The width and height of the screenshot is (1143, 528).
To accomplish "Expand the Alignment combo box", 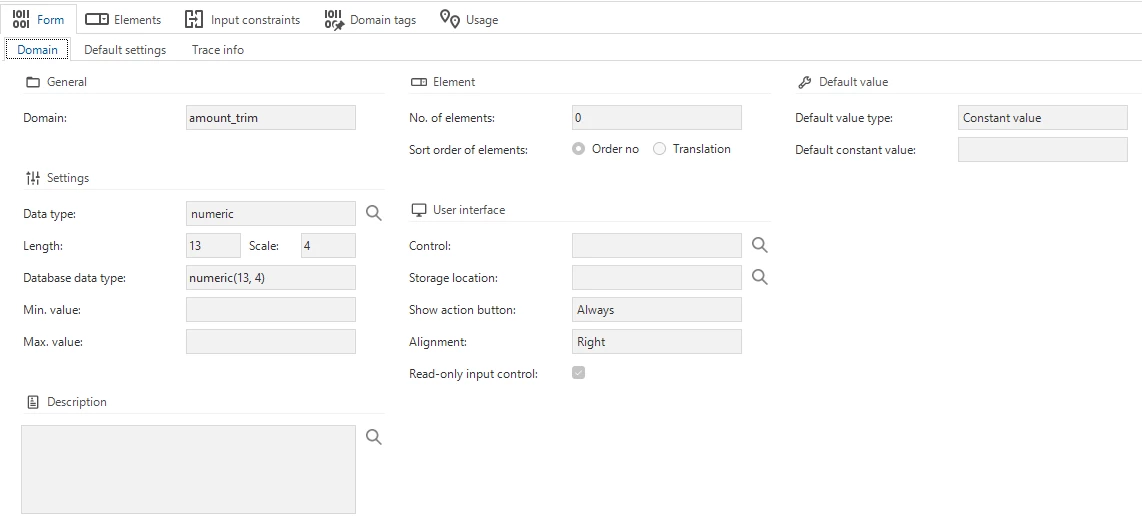I will click(656, 342).
